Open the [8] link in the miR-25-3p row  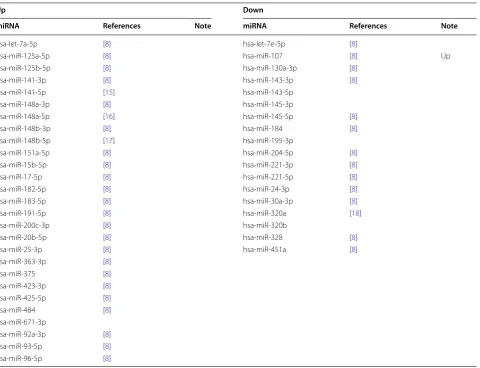coord(107,250)
